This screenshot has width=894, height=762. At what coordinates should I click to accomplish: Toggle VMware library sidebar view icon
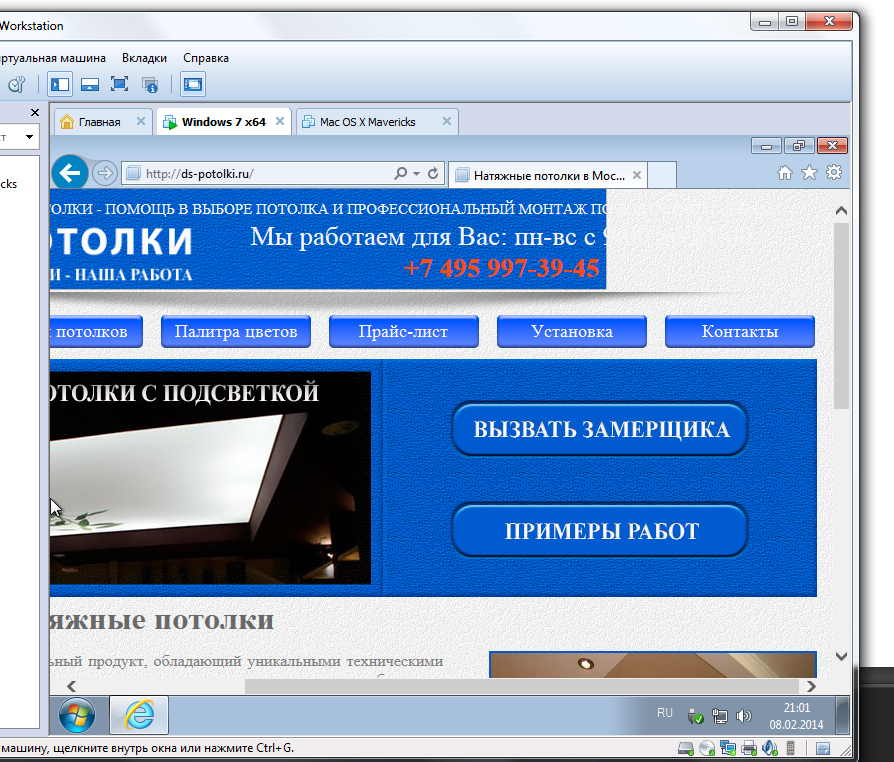click(60, 84)
